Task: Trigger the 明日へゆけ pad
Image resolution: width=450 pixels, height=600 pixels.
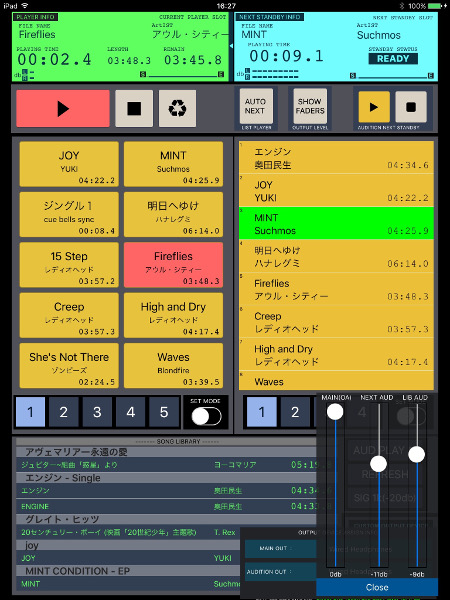Action: point(173,215)
